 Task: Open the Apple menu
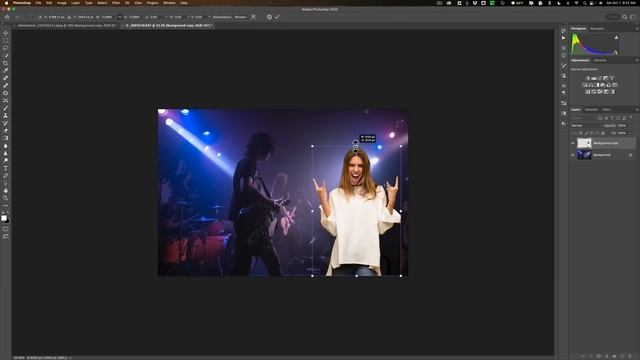(6, 3)
